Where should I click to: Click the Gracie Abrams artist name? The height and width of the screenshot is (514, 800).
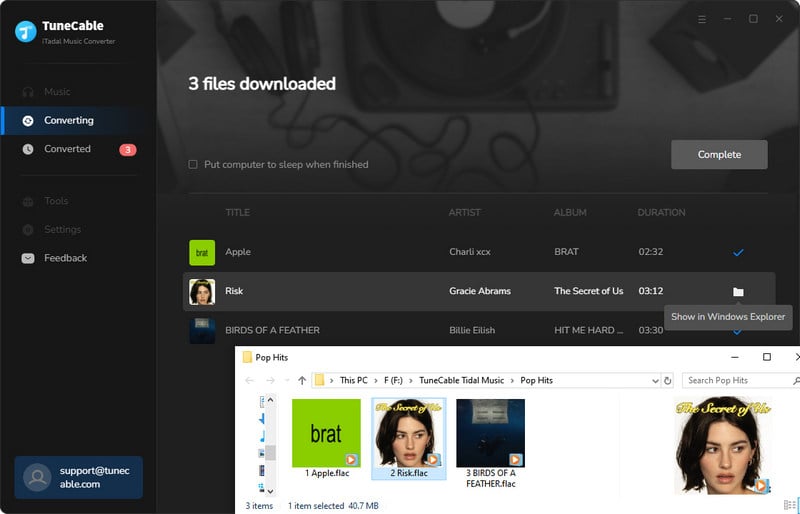pos(480,291)
